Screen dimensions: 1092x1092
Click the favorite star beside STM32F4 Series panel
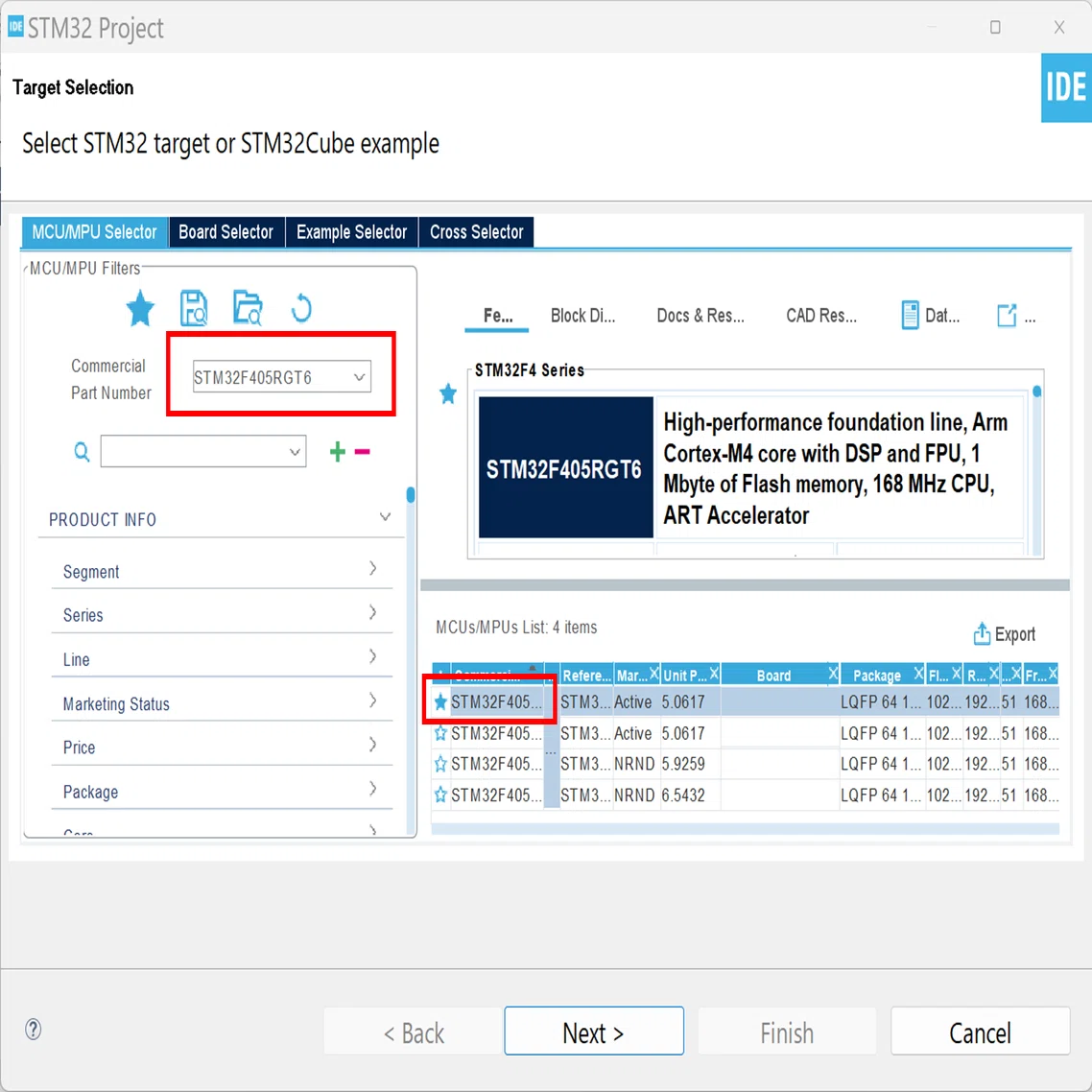[448, 394]
